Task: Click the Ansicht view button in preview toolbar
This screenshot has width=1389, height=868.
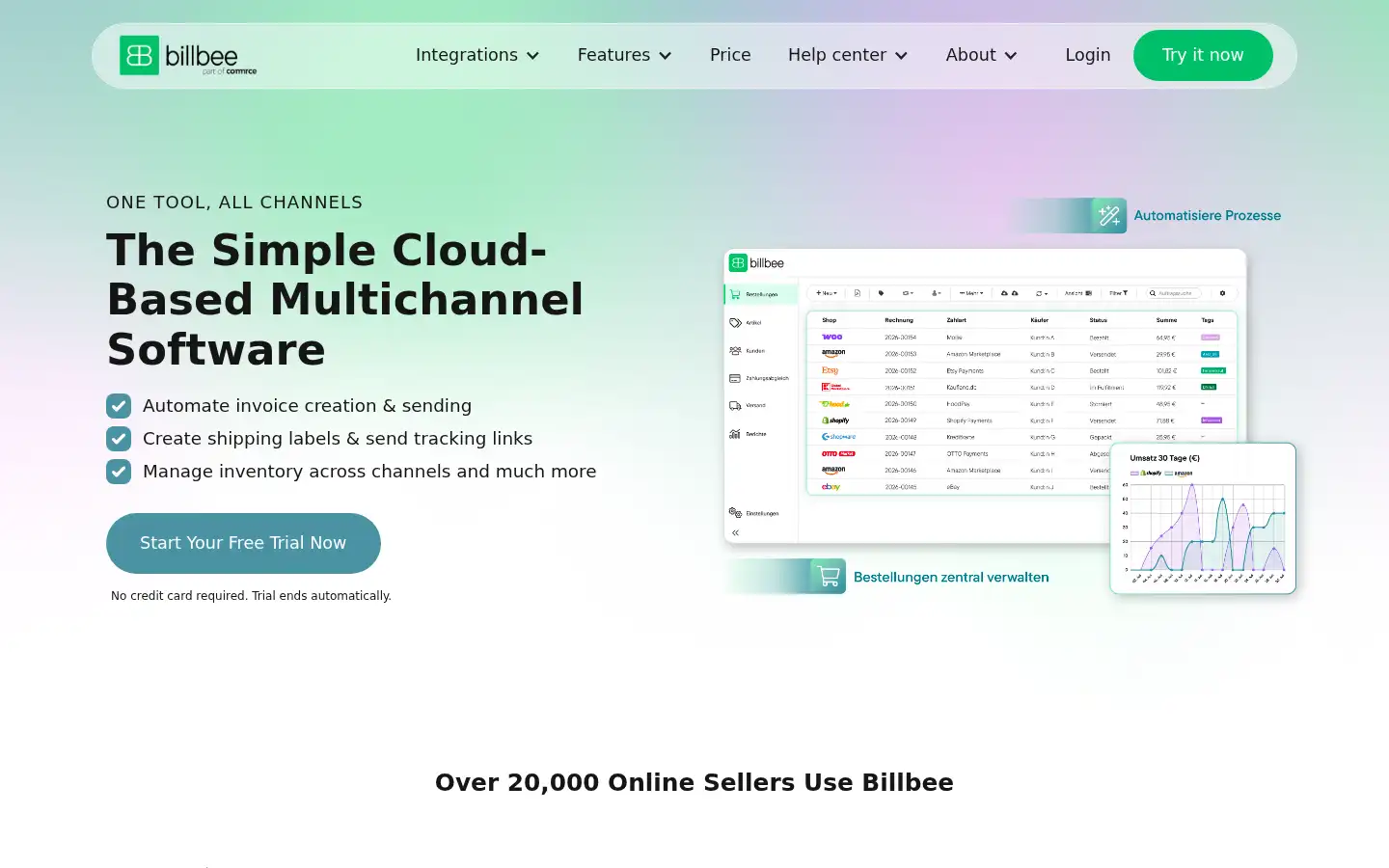Action: click(1078, 293)
